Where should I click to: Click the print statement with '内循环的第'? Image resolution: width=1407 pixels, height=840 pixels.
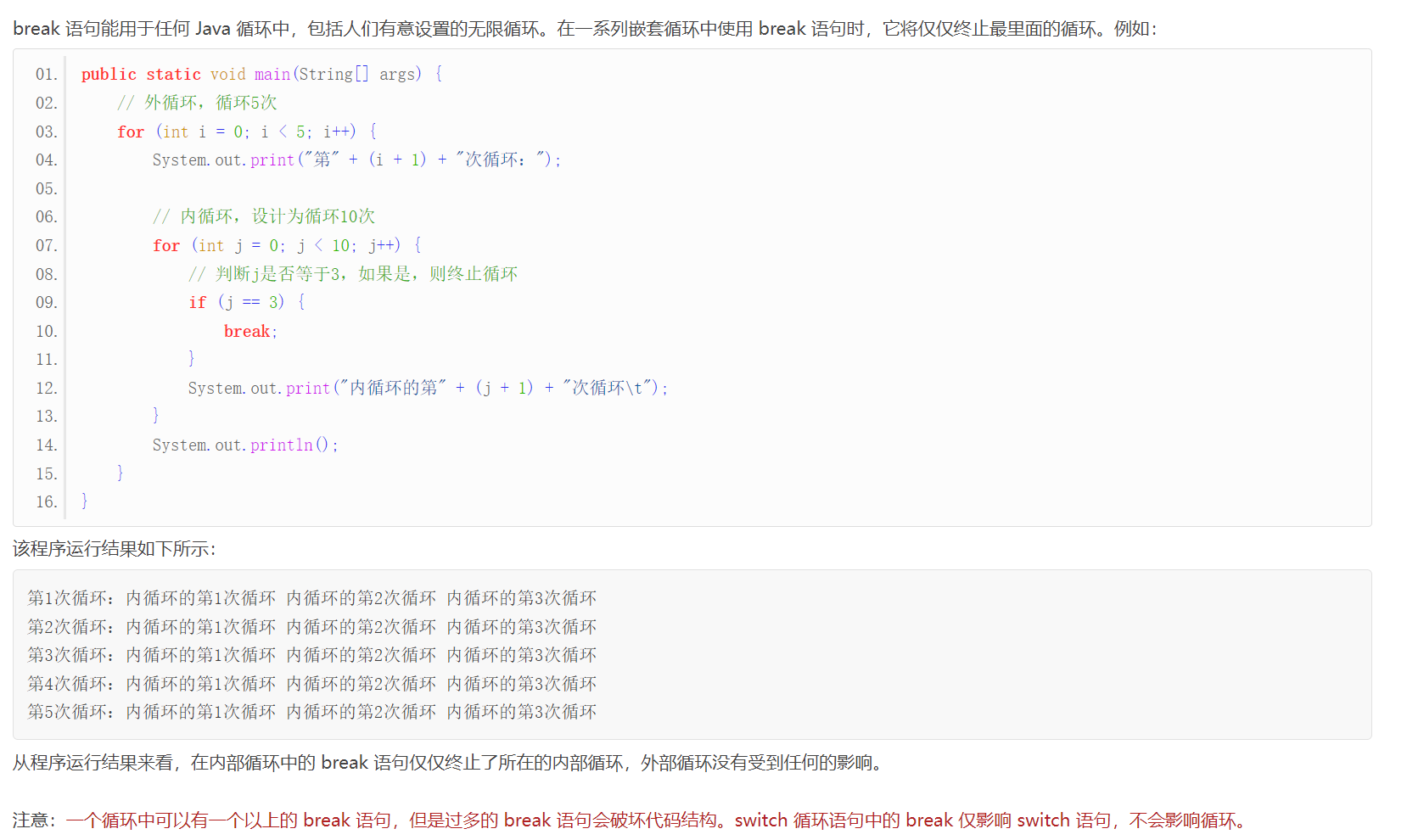(x=429, y=388)
